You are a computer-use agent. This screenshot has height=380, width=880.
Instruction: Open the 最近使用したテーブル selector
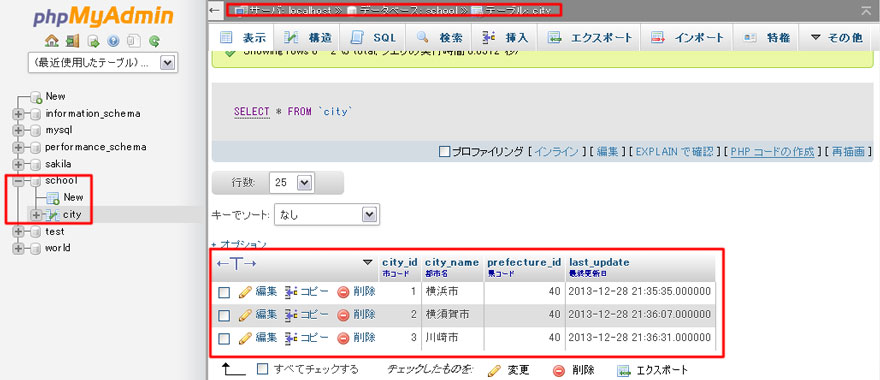[x=103, y=63]
